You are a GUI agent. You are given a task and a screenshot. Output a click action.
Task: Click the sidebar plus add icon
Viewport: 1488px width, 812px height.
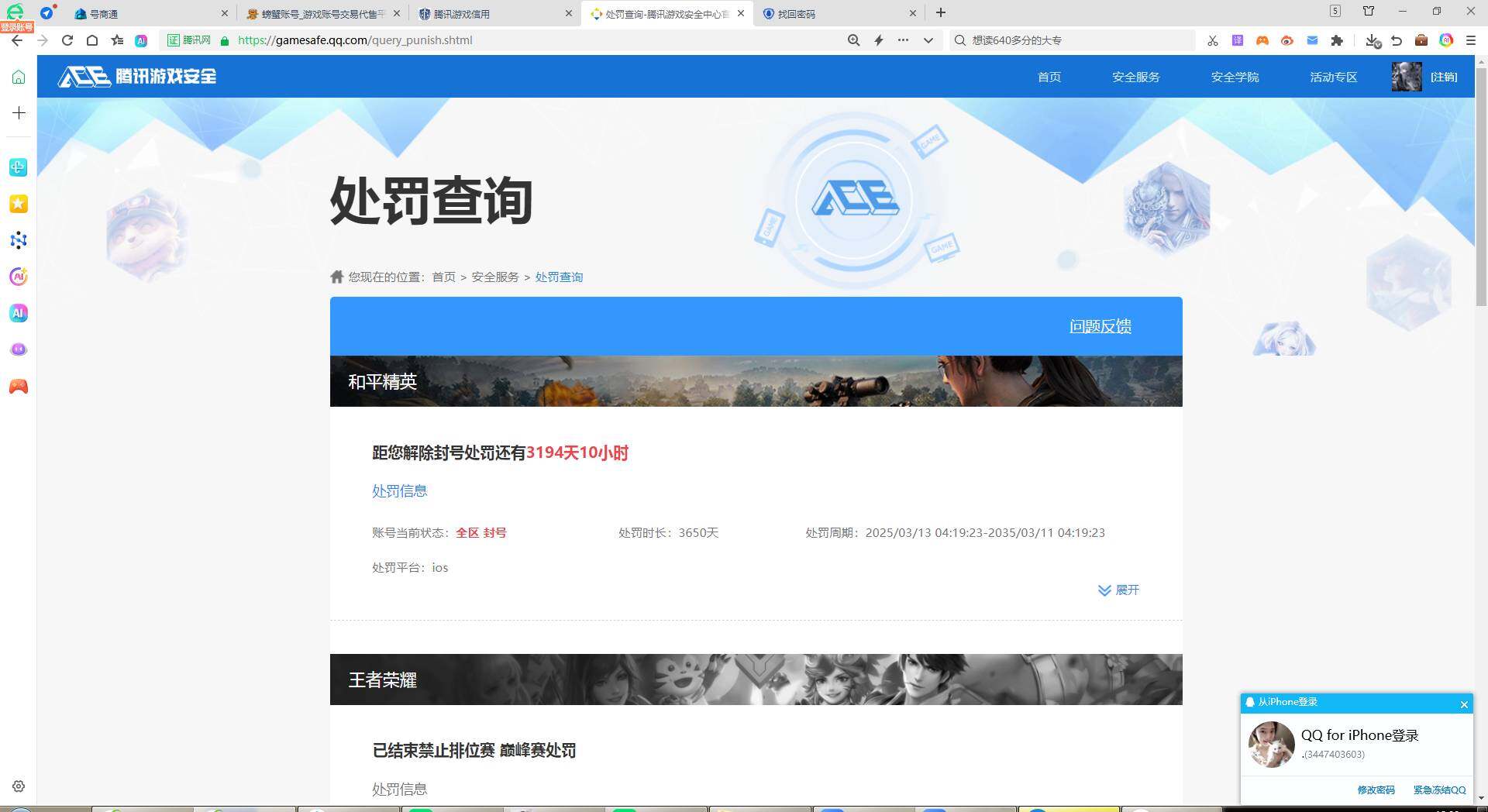(19, 113)
